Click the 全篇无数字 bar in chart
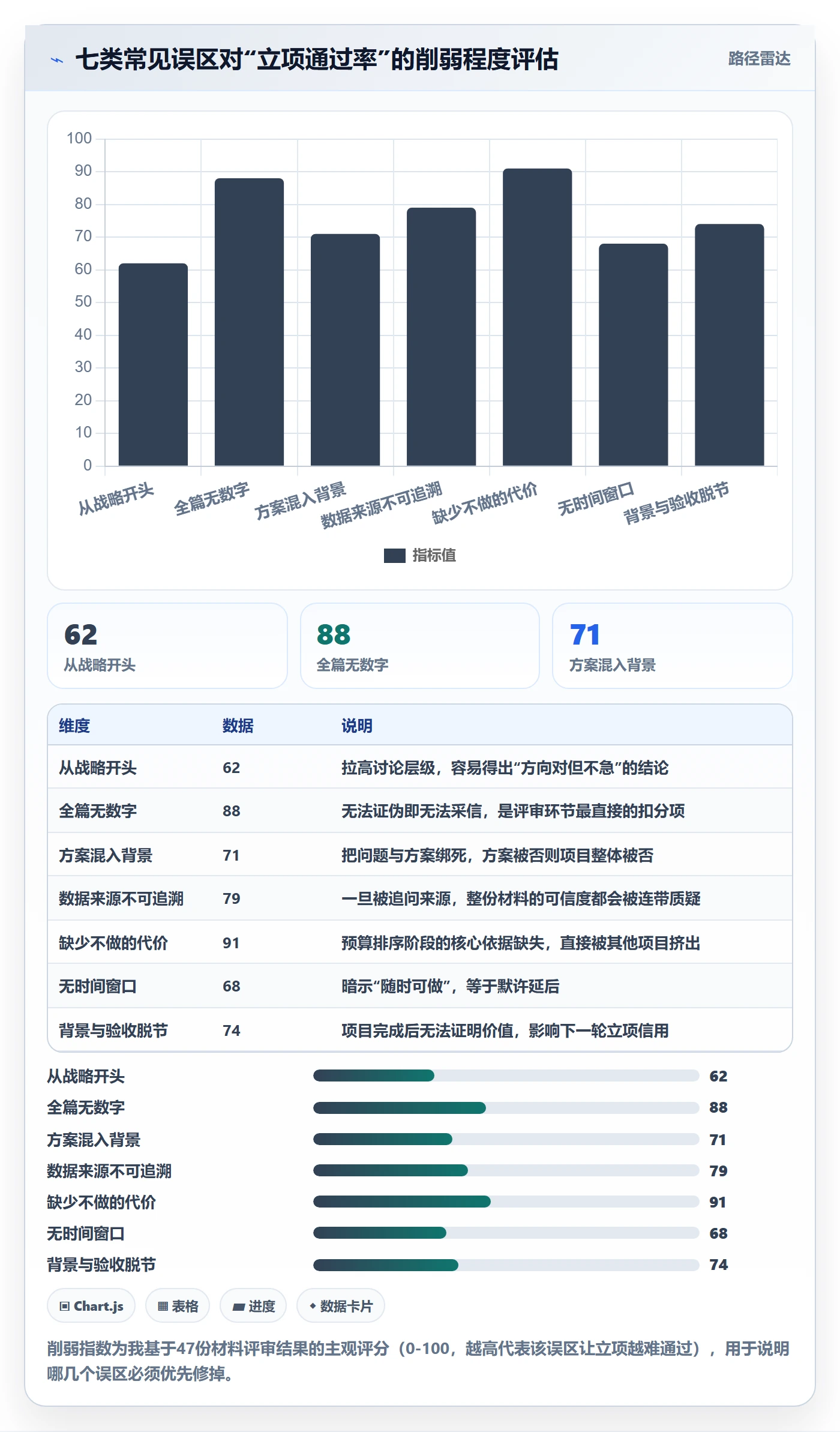This screenshot has width=840, height=1432. (249, 322)
